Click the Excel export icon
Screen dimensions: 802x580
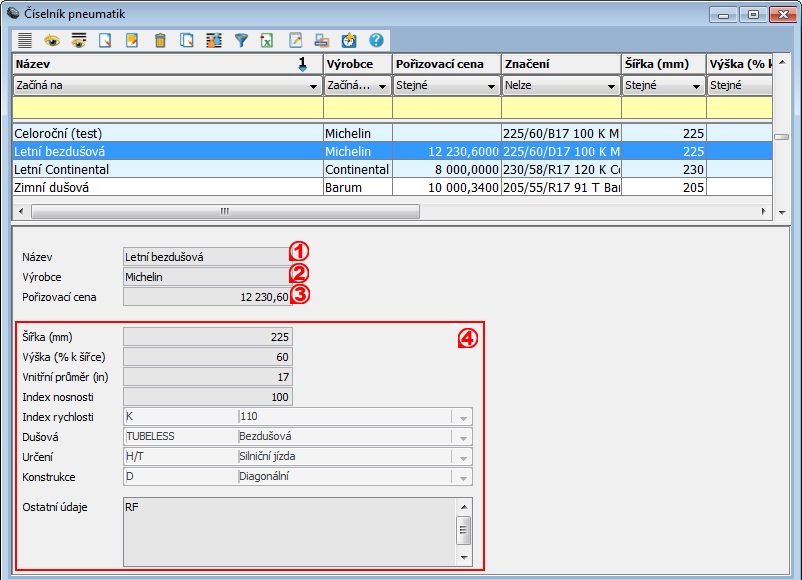[x=268, y=41]
